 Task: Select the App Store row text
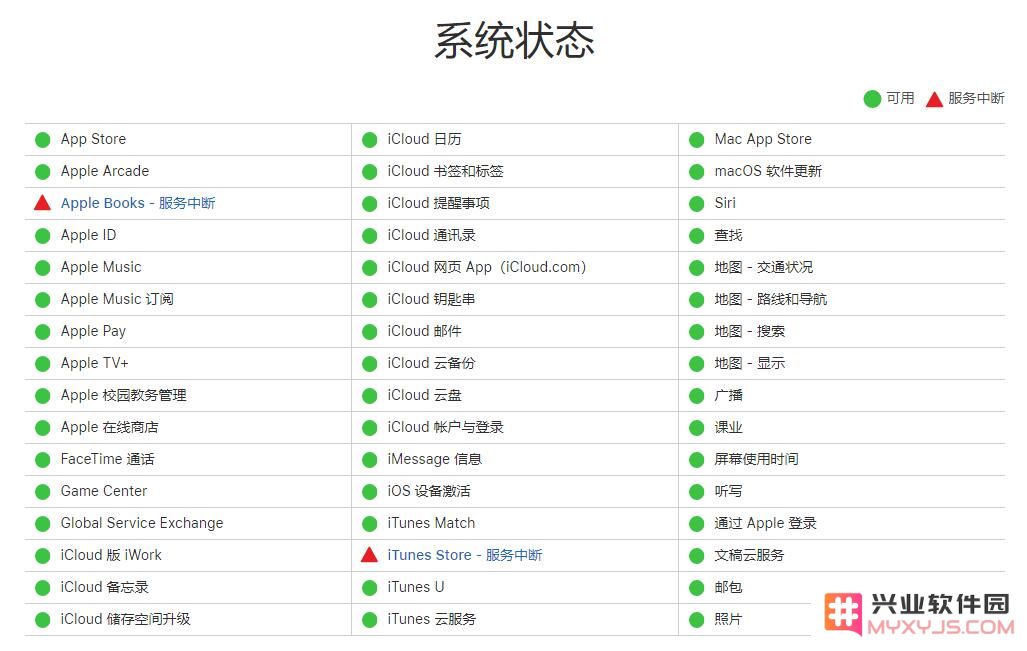click(x=93, y=139)
